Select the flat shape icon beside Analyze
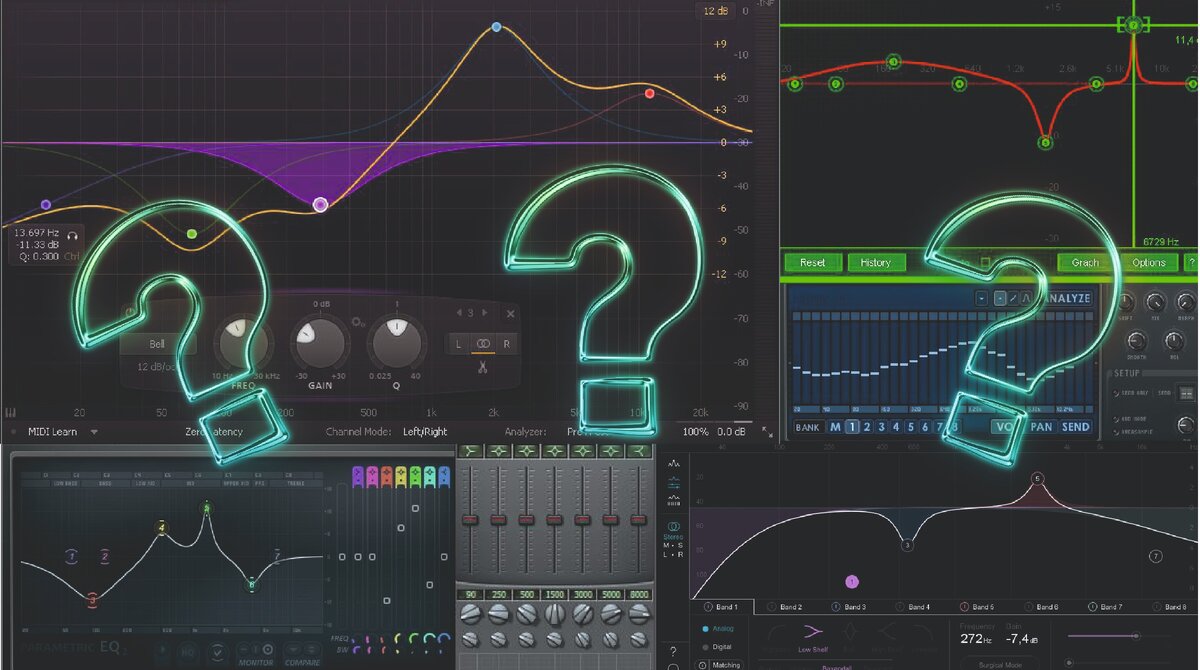1200x670 pixels. 999,298
